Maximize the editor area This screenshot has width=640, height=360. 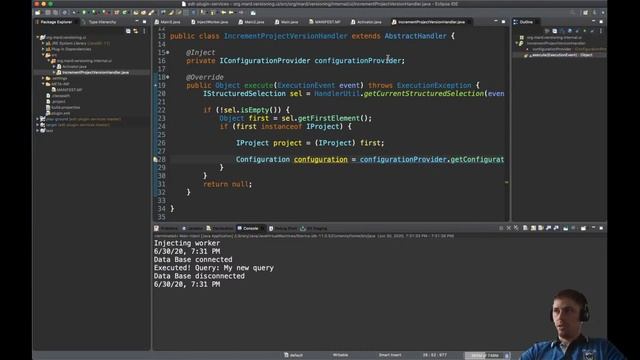coord(503,22)
